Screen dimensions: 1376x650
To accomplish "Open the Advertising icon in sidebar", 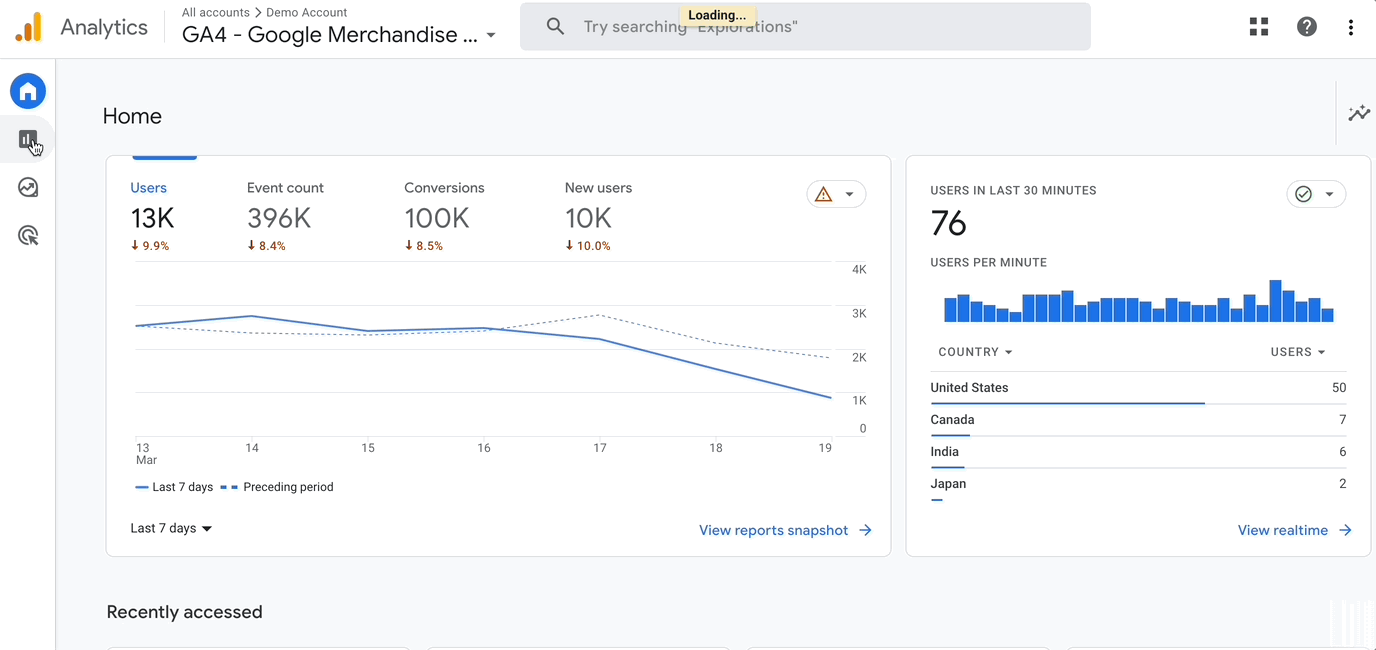I will click(28, 236).
